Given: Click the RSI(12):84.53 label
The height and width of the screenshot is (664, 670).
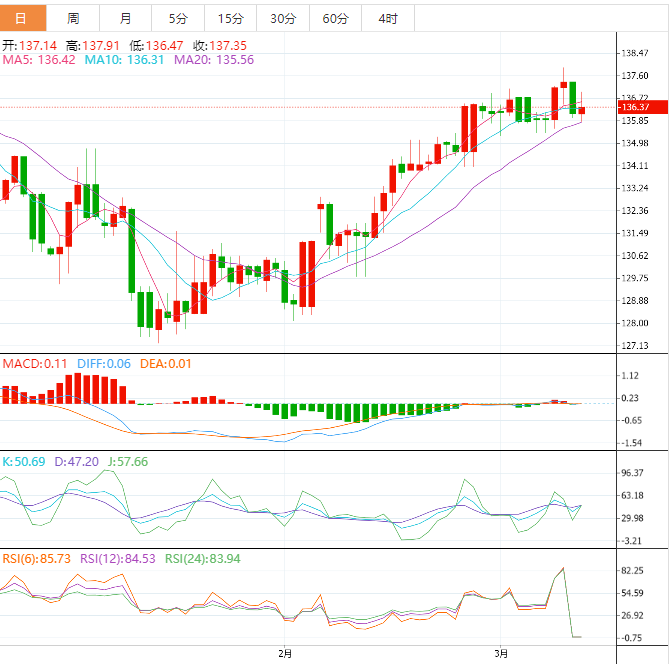Looking at the screenshot, I should coord(118,559).
